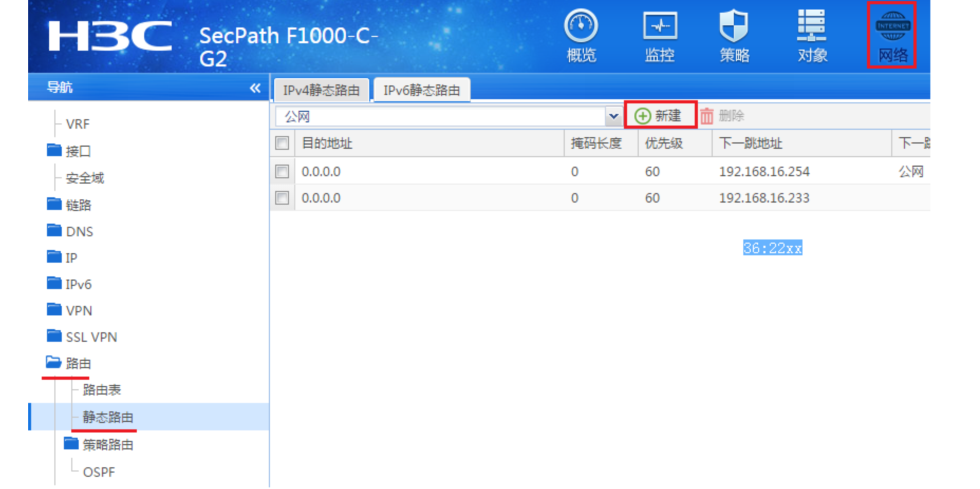The height and width of the screenshot is (489, 980).
Task: Click priority 60 in the 192.168.16.233 row
Action: pos(652,198)
